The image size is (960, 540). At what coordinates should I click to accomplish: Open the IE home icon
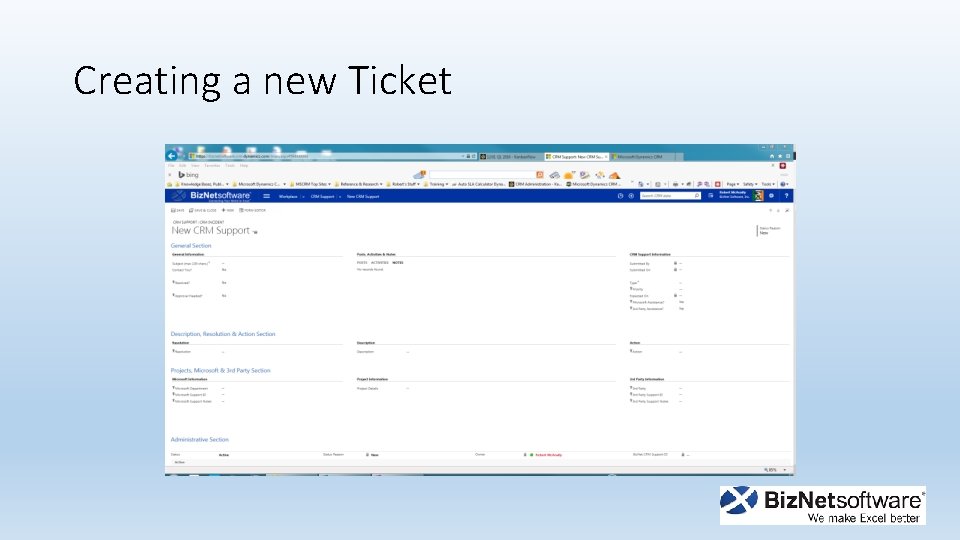point(771,156)
